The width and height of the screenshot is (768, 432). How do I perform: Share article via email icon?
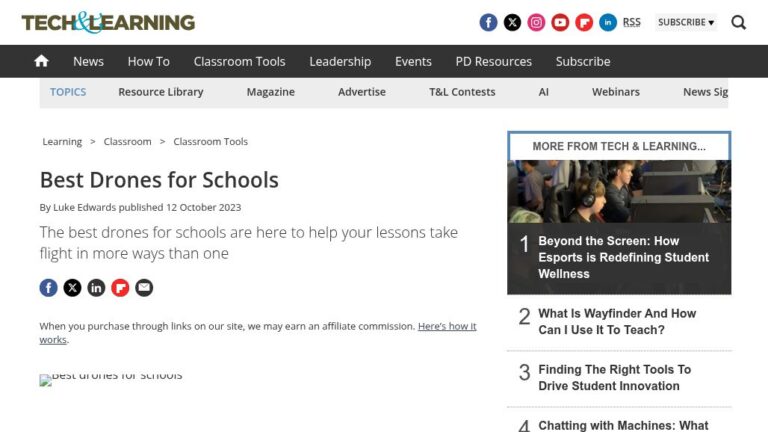[144, 288]
